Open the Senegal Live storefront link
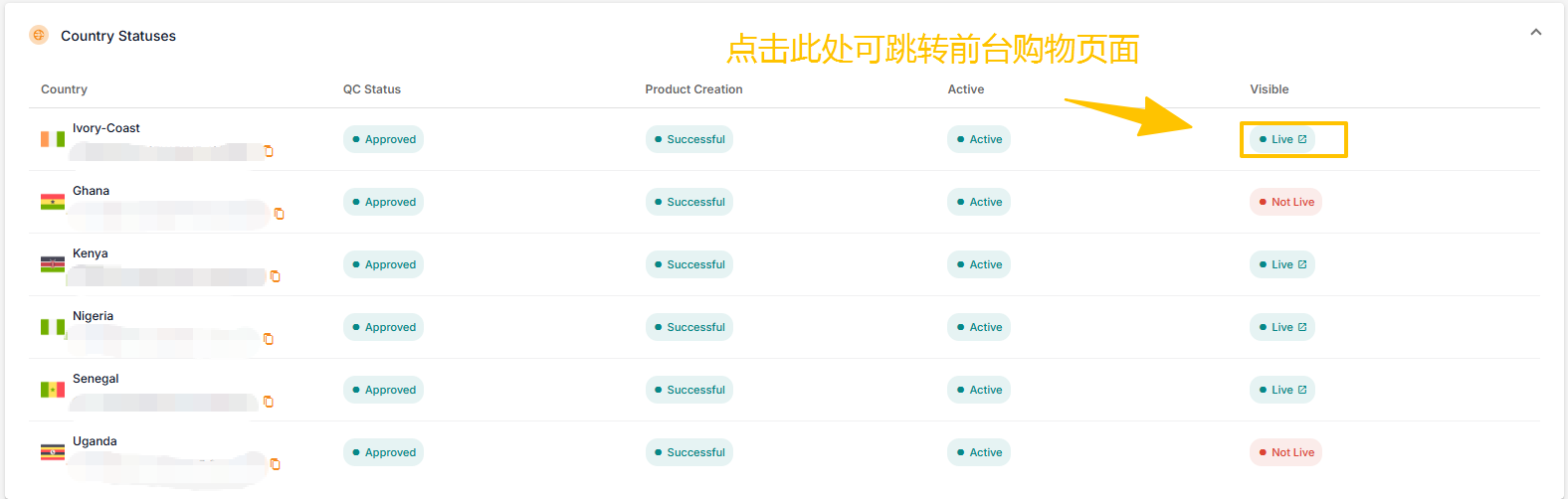 (x=1282, y=390)
